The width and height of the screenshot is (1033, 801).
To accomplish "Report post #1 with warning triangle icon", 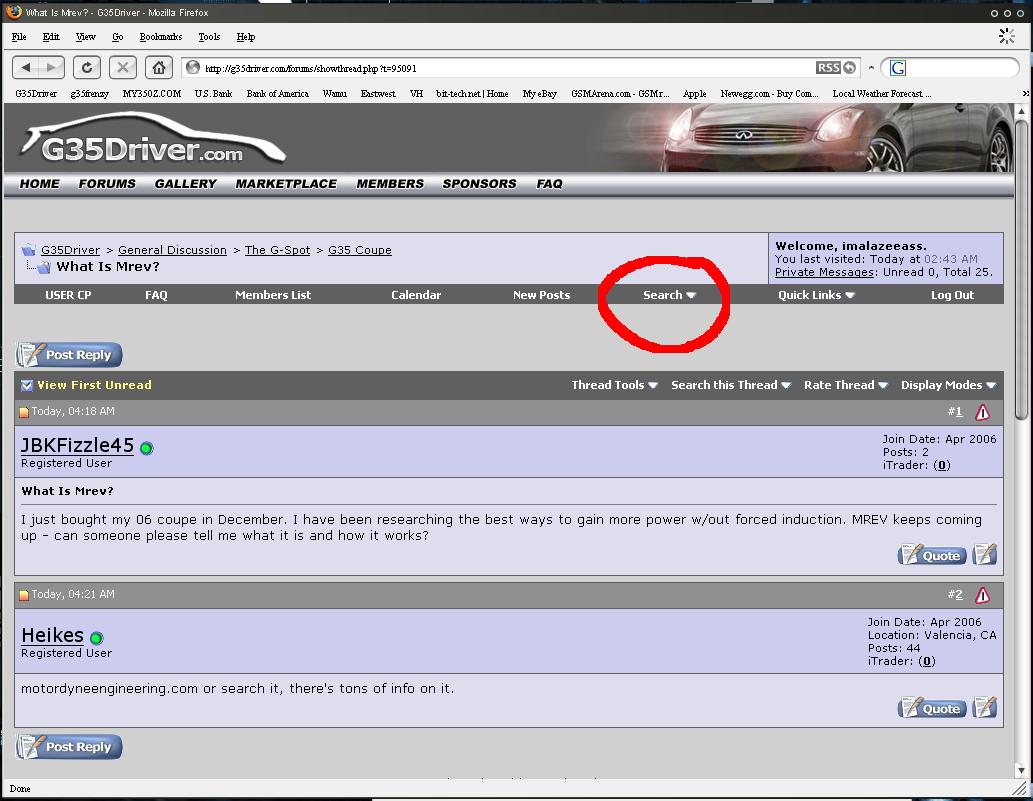I will tap(982, 412).
